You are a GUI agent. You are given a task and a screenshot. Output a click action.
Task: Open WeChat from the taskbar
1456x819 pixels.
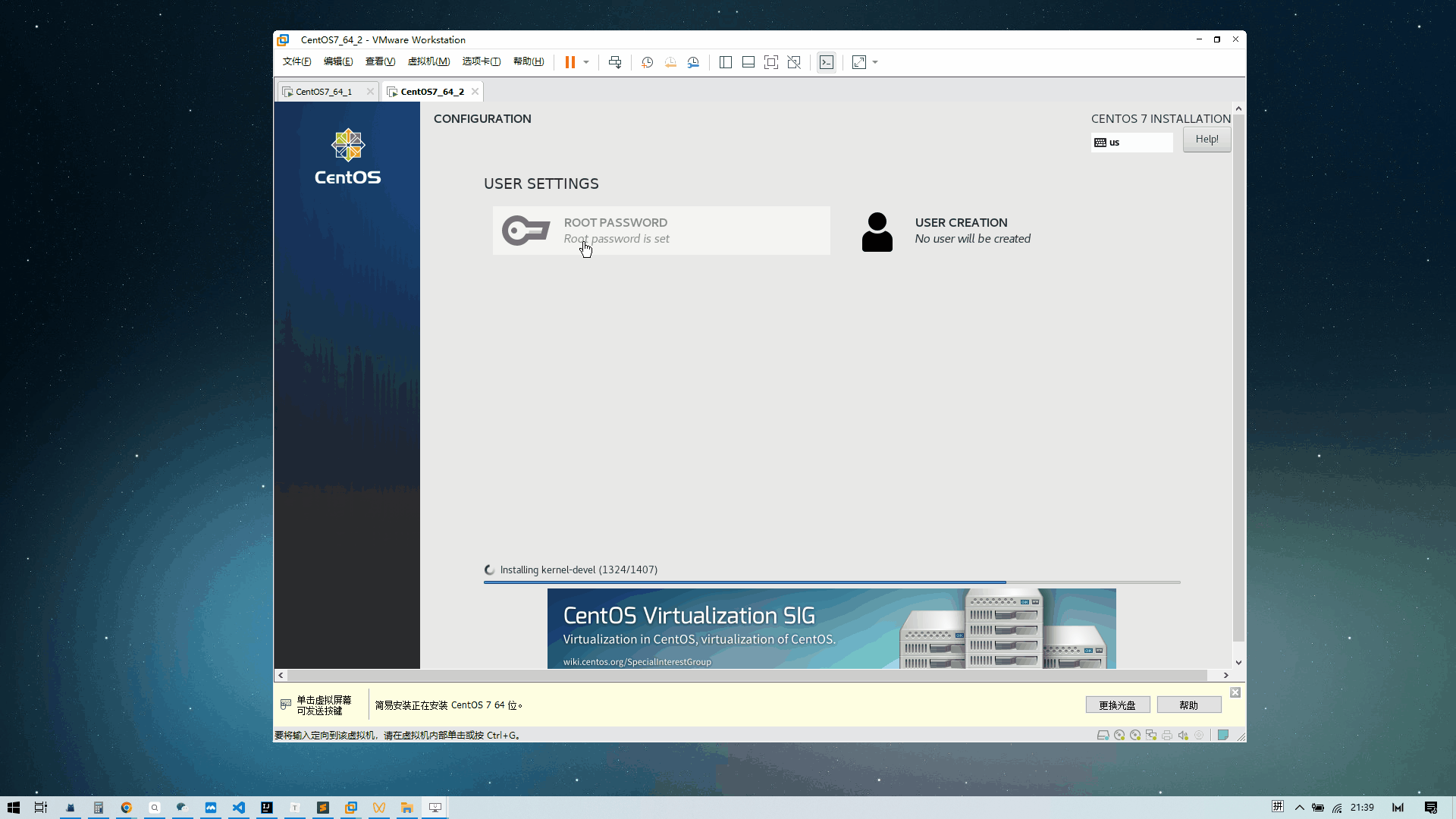click(x=182, y=808)
